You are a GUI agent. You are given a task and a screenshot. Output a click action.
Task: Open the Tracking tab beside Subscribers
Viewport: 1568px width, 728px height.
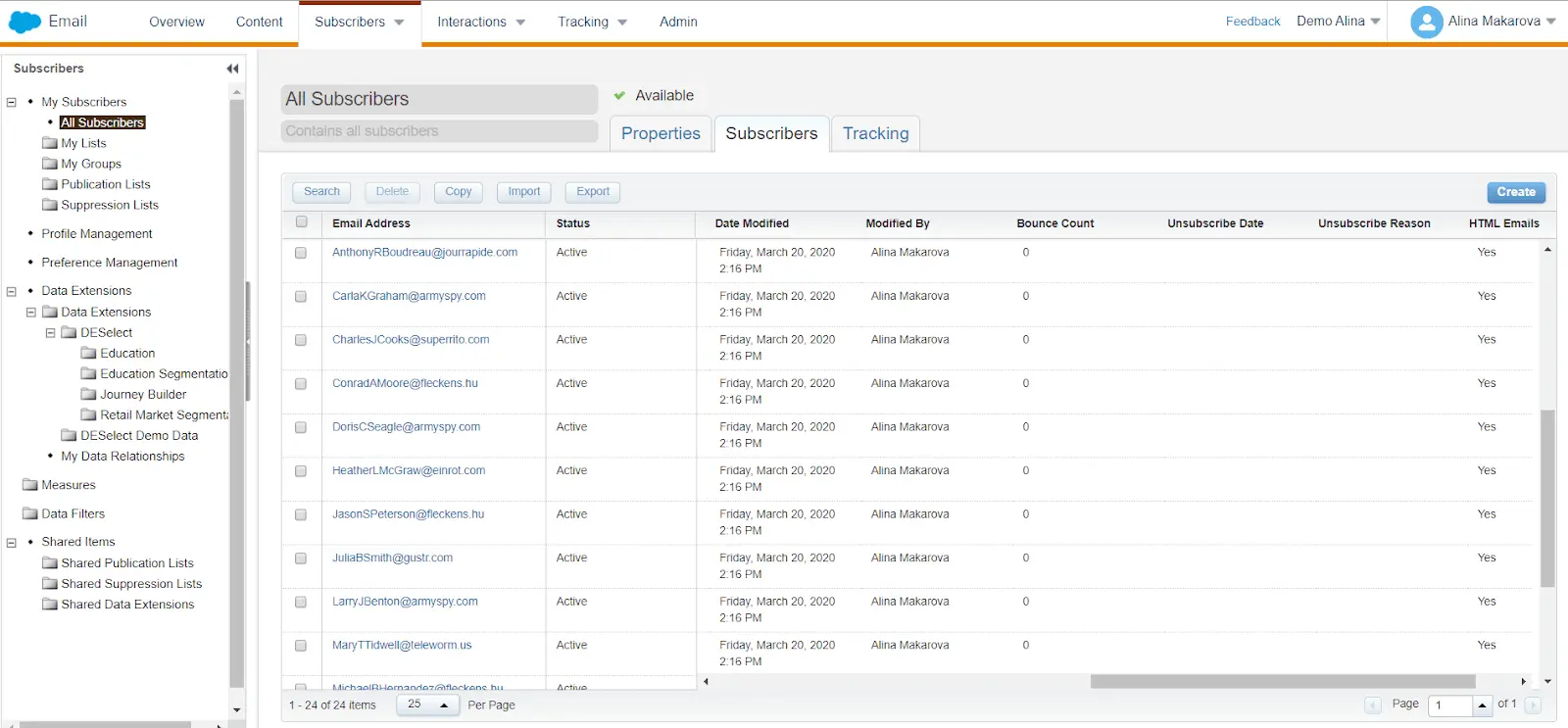(x=875, y=133)
